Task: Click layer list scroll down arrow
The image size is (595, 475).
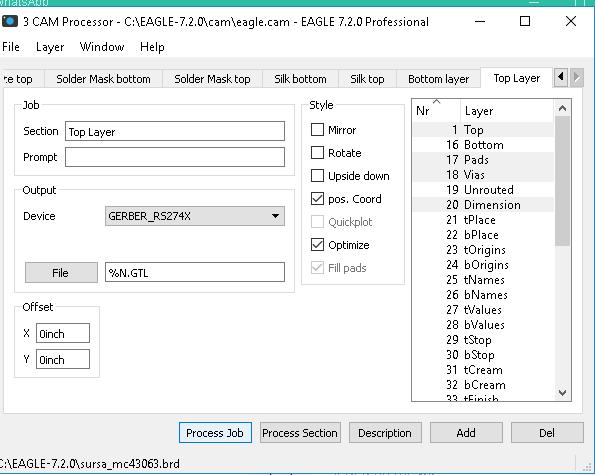Action: tap(562, 392)
